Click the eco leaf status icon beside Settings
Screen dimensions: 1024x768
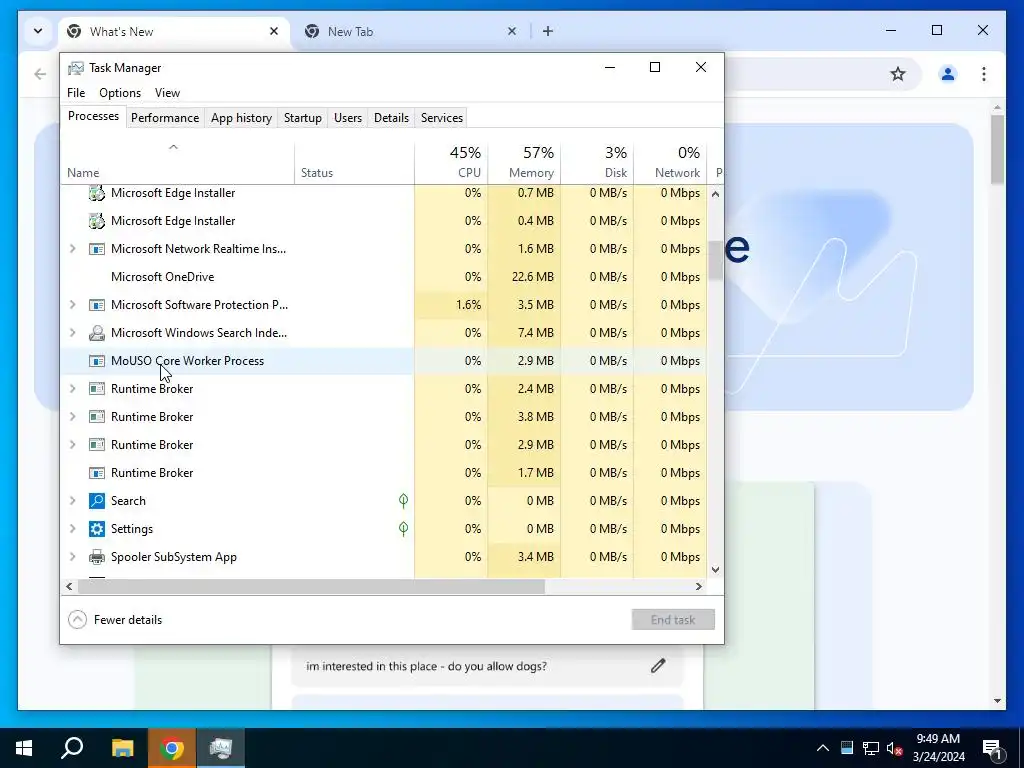tap(404, 529)
